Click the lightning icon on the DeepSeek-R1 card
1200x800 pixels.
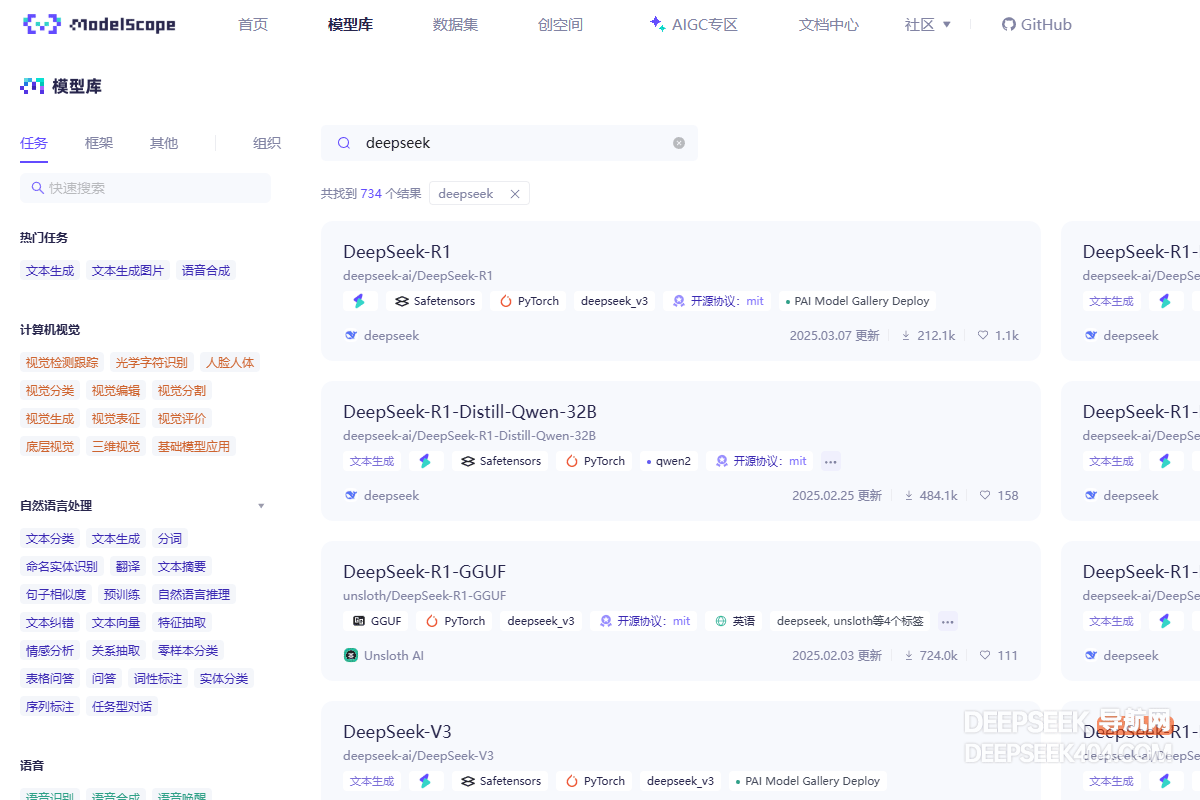pos(359,301)
